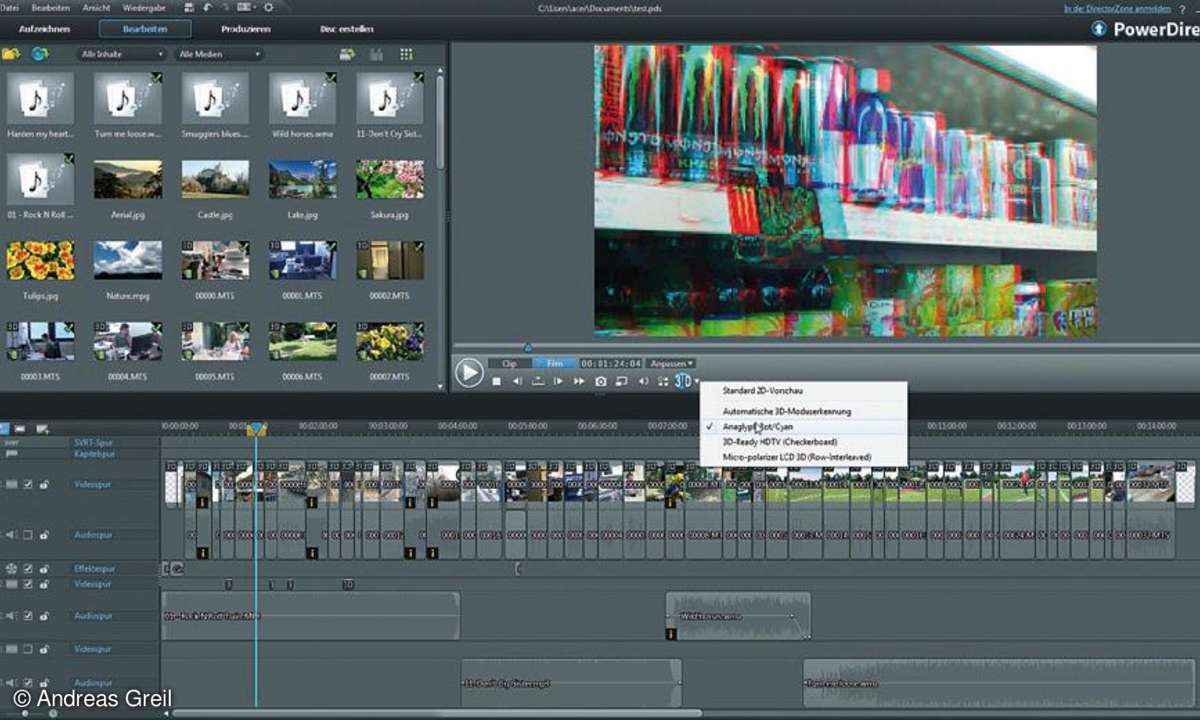1200x720 pixels.
Task: Open the Wiedergabe menu
Action: click(146, 8)
